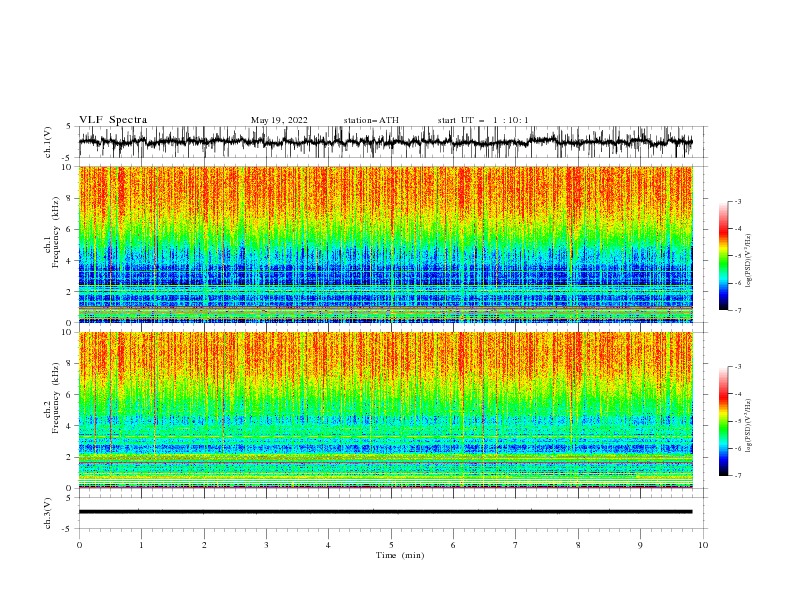Click time axis tick label 7

(x=516, y=545)
